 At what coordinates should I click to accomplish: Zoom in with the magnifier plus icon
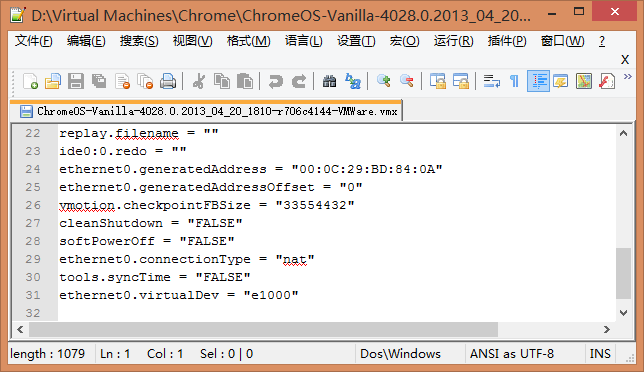pyautogui.click(x=383, y=81)
